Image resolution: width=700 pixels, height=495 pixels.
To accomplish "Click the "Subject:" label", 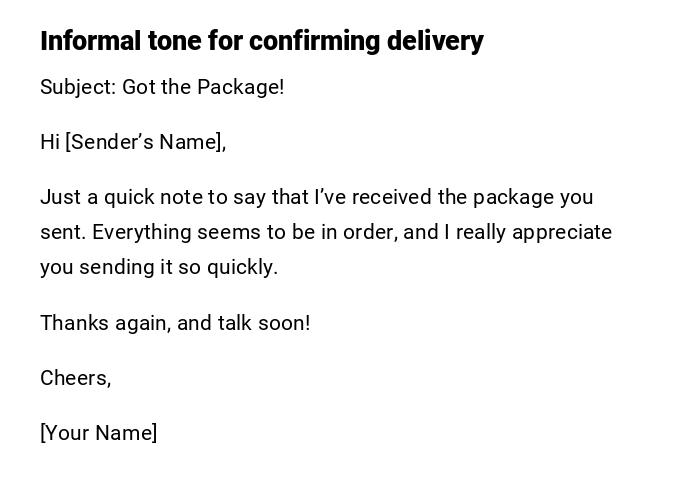I will click(77, 87).
